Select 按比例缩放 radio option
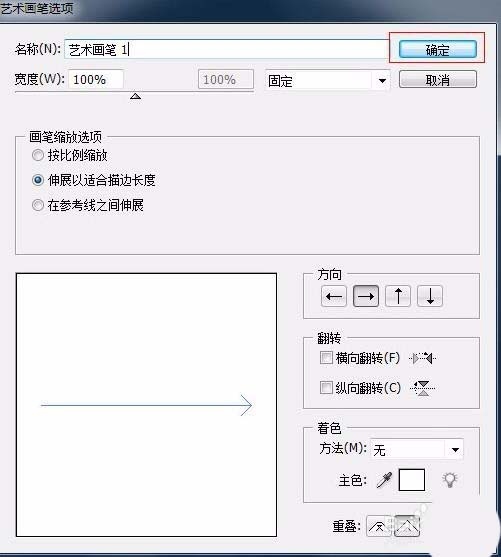The width and height of the screenshot is (501, 557). pos(38,155)
